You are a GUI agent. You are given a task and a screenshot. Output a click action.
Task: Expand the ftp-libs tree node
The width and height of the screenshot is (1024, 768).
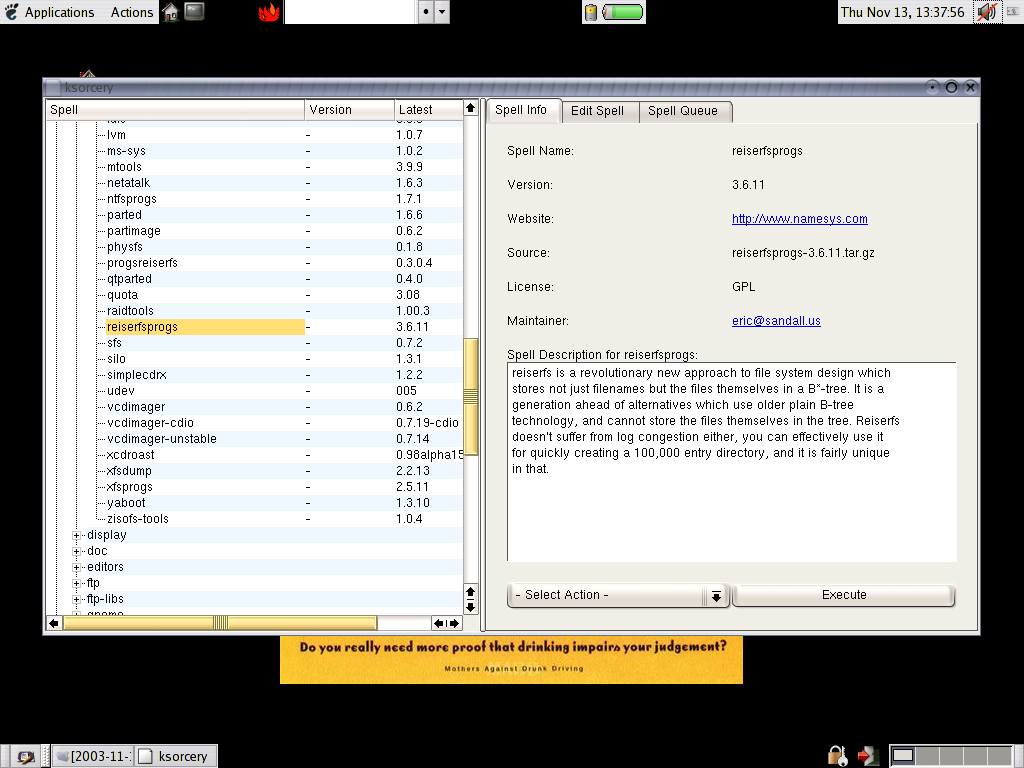pos(77,599)
